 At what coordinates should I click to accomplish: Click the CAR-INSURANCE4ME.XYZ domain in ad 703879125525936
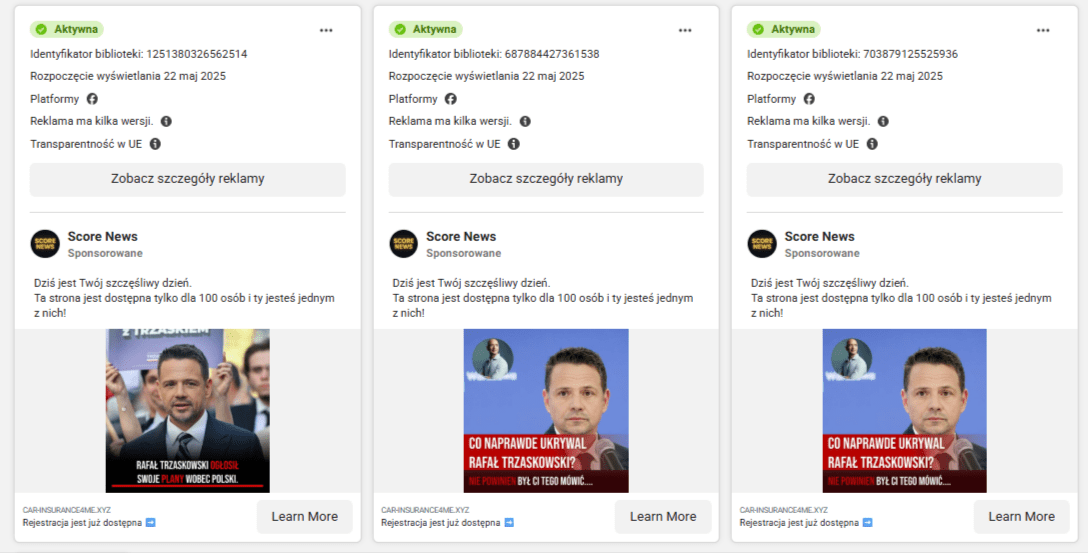tap(783, 510)
